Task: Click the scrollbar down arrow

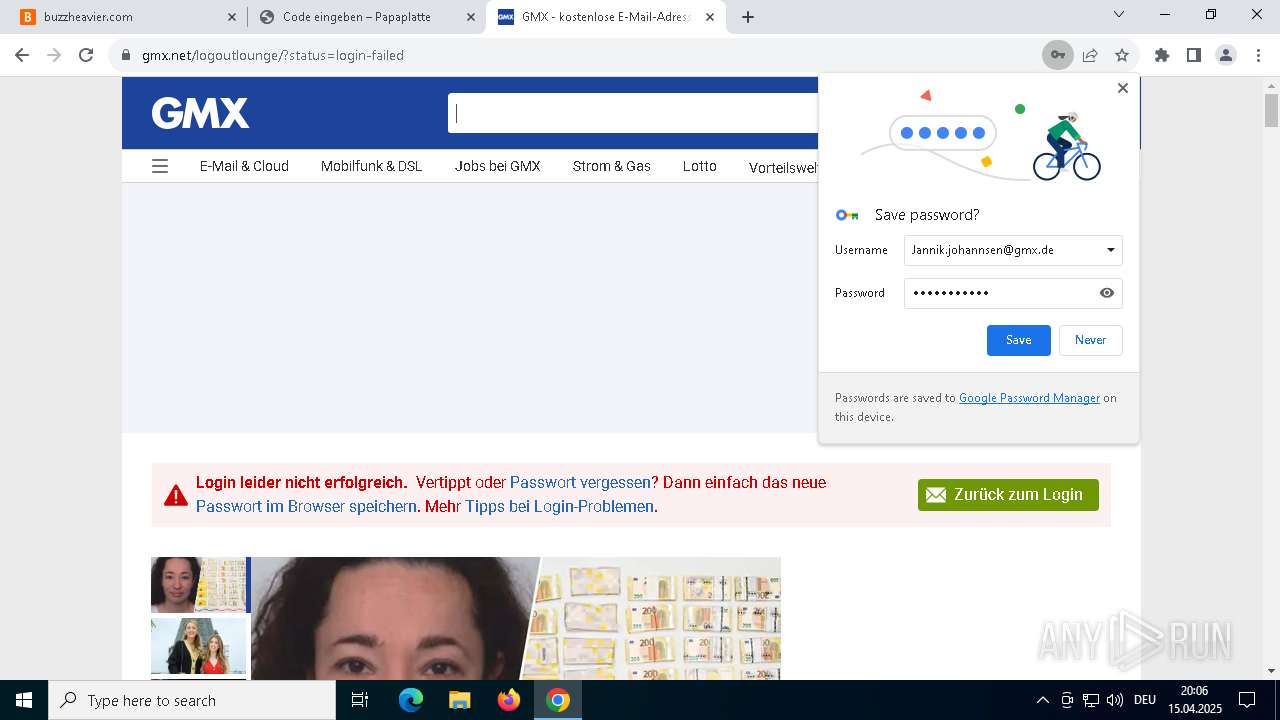Action: tap(1271, 671)
